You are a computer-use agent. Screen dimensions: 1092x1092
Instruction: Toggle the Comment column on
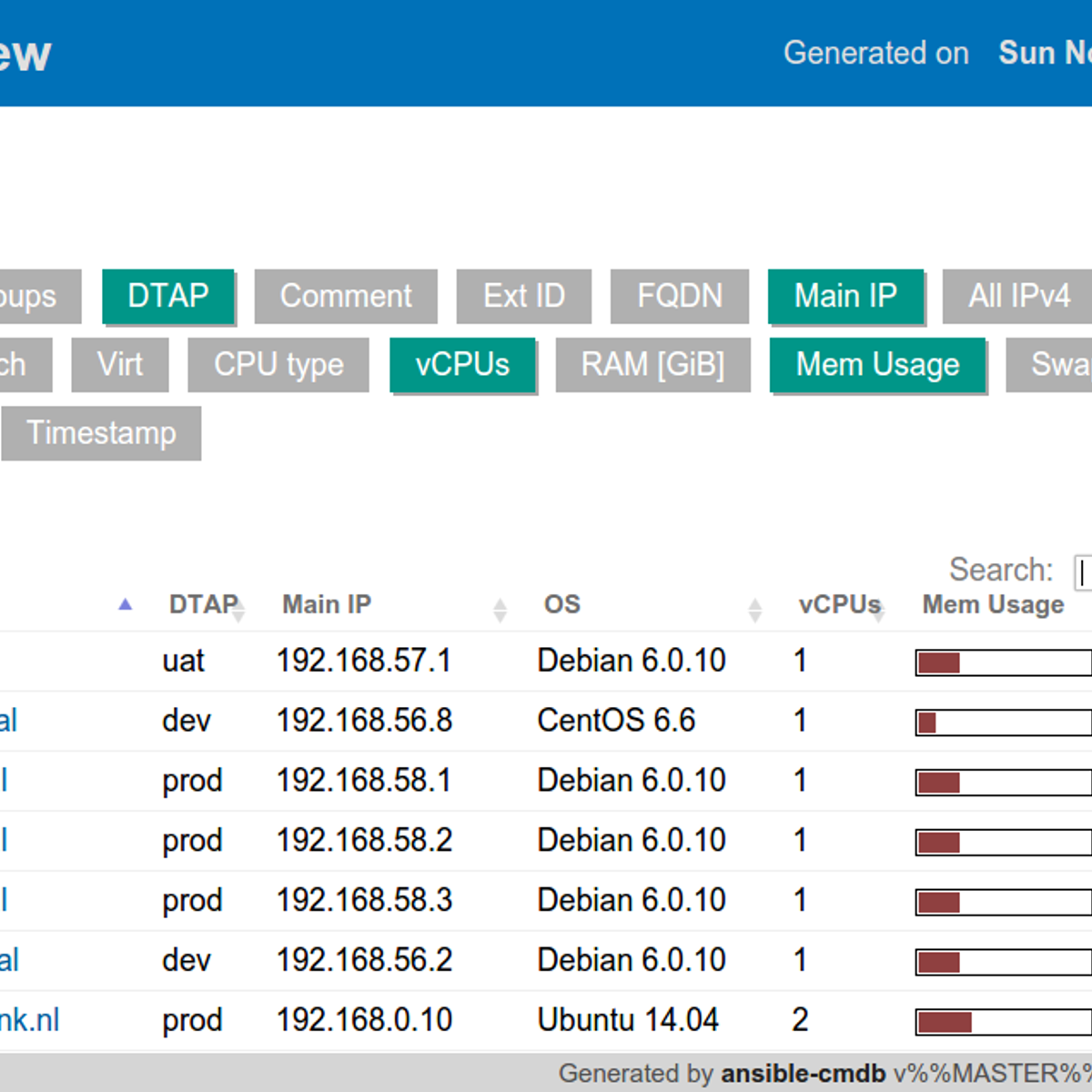pyautogui.click(x=346, y=296)
